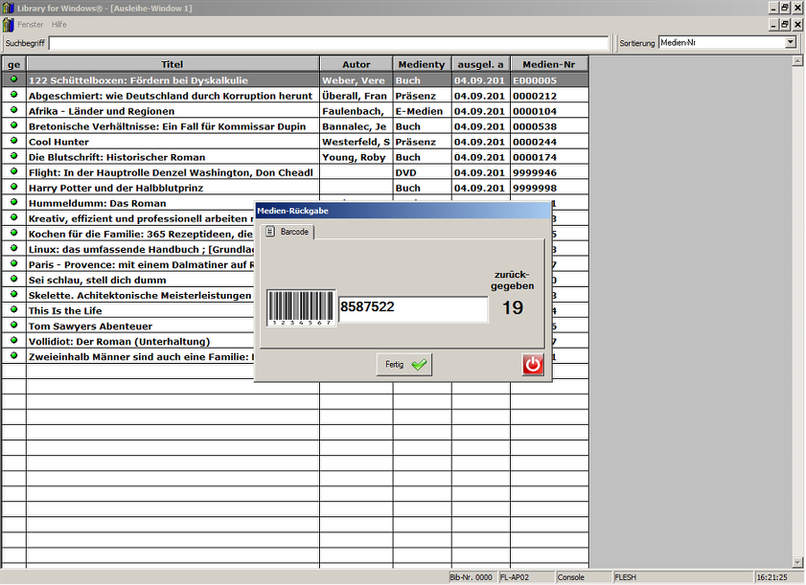Click the library books icon in menu bar
This screenshot has width=806, height=585.
point(8,24)
